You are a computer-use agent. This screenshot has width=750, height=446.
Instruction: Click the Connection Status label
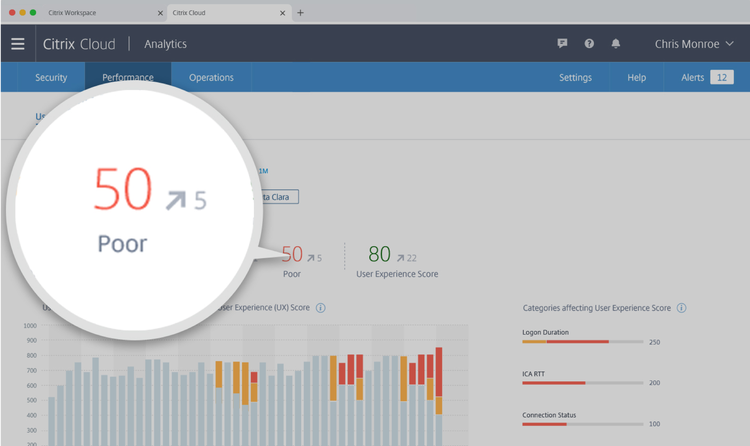tap(549, 415)
